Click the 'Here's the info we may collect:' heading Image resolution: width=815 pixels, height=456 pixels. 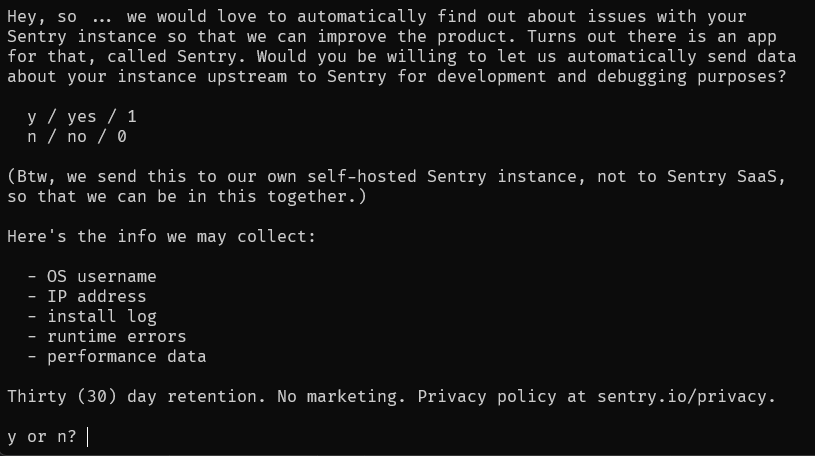[162, 237]
